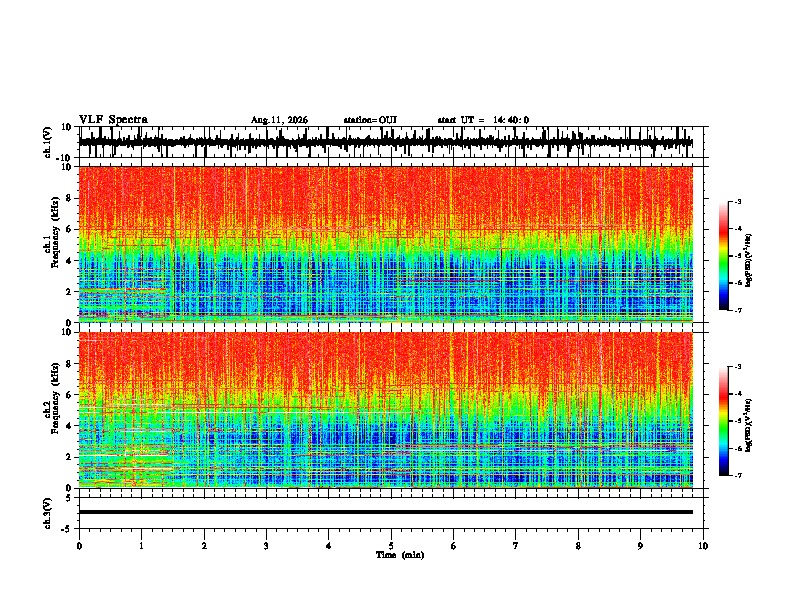Click time axis tick label "8"
The height and width of the screenshot is (612, 792).
[578, 546]
